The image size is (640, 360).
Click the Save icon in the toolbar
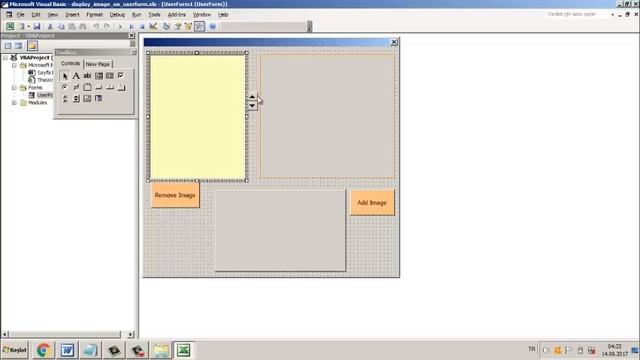[x=37, y=27]
